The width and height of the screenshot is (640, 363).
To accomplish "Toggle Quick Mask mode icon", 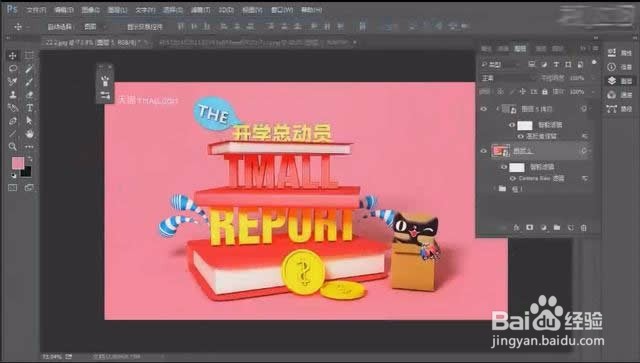I will [x=13, y=188].
